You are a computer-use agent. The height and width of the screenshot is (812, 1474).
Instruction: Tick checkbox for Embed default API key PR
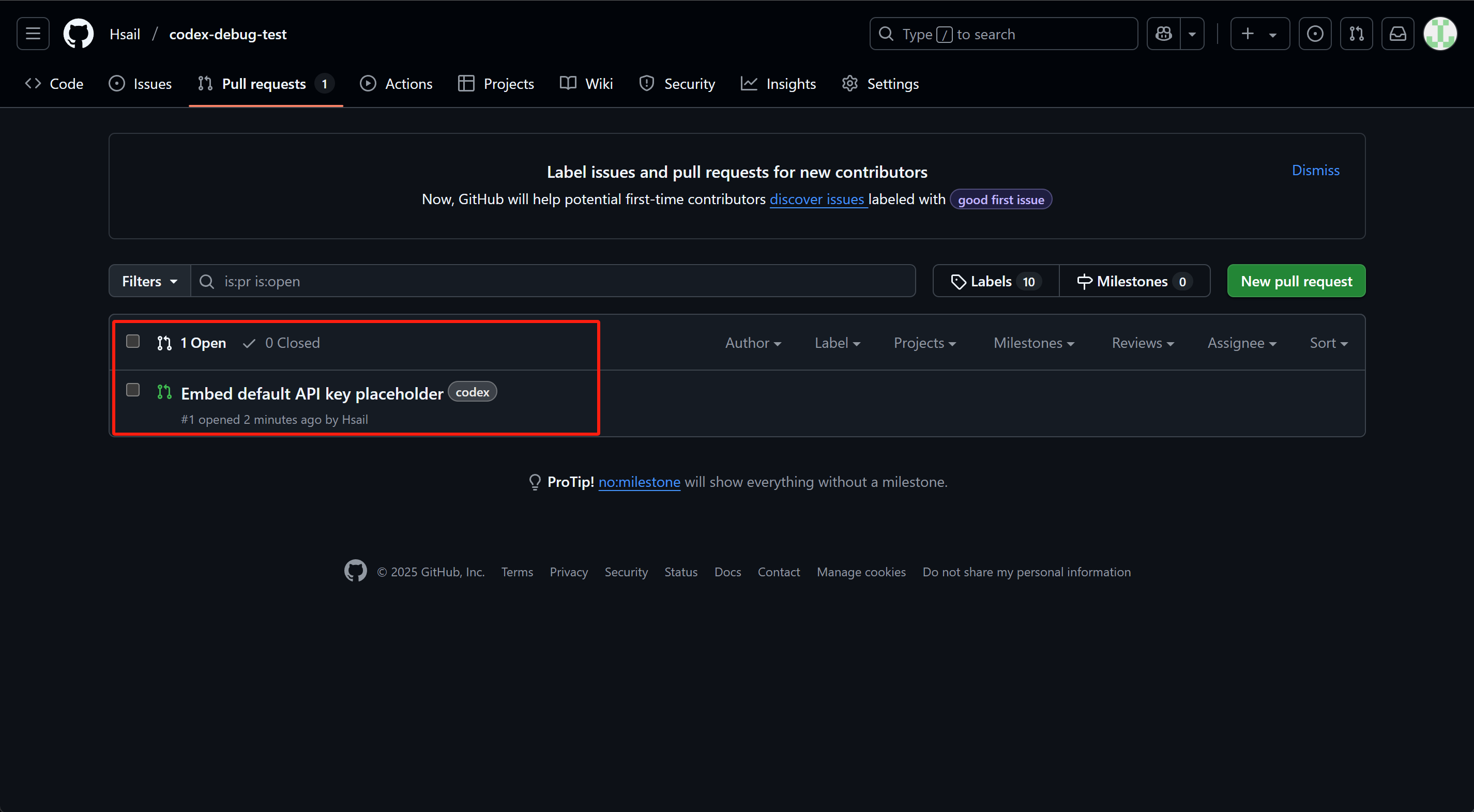coord(133,390)
